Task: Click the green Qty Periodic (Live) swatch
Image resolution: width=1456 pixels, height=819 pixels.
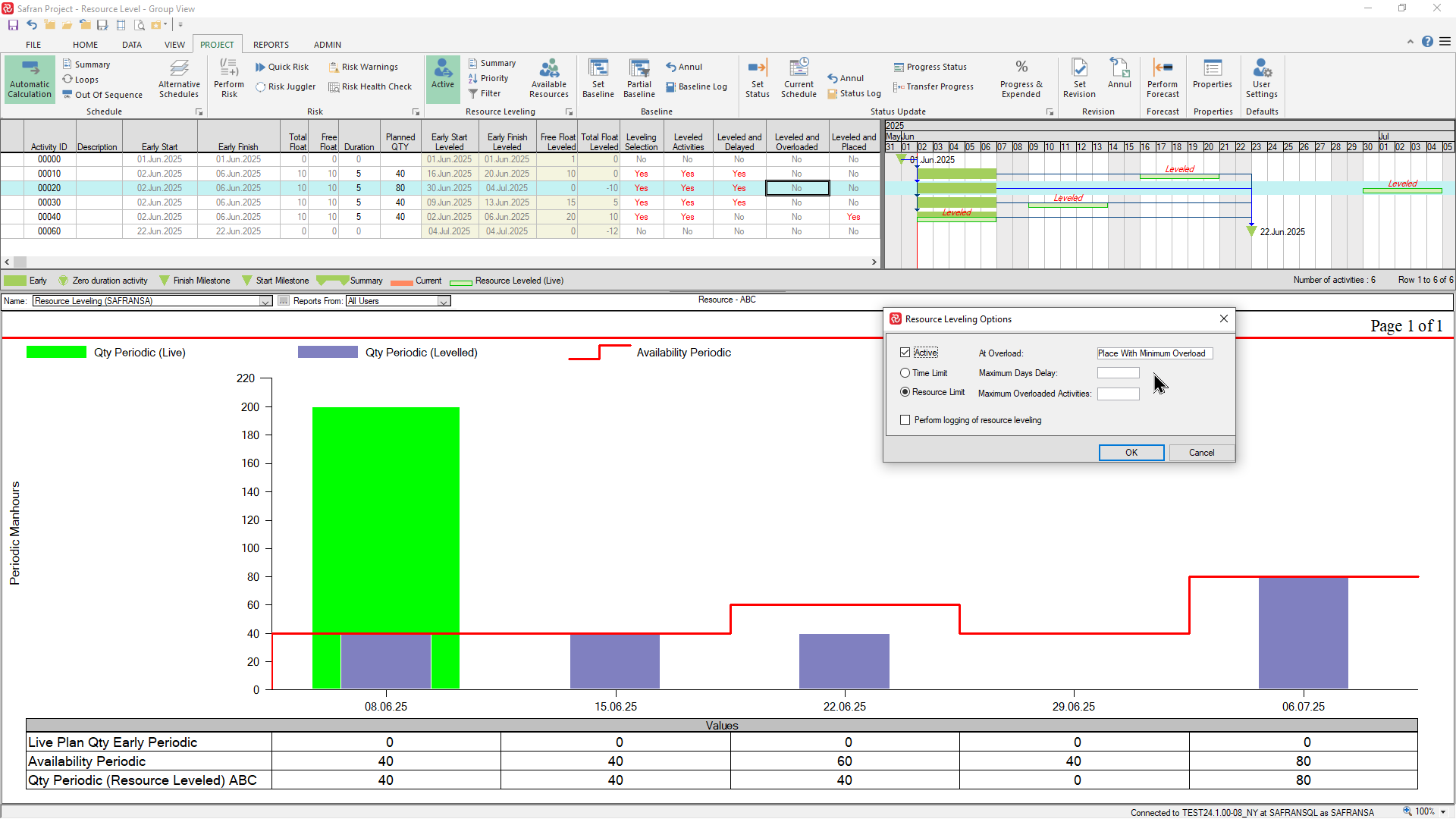Action: (x=56, y=352)
